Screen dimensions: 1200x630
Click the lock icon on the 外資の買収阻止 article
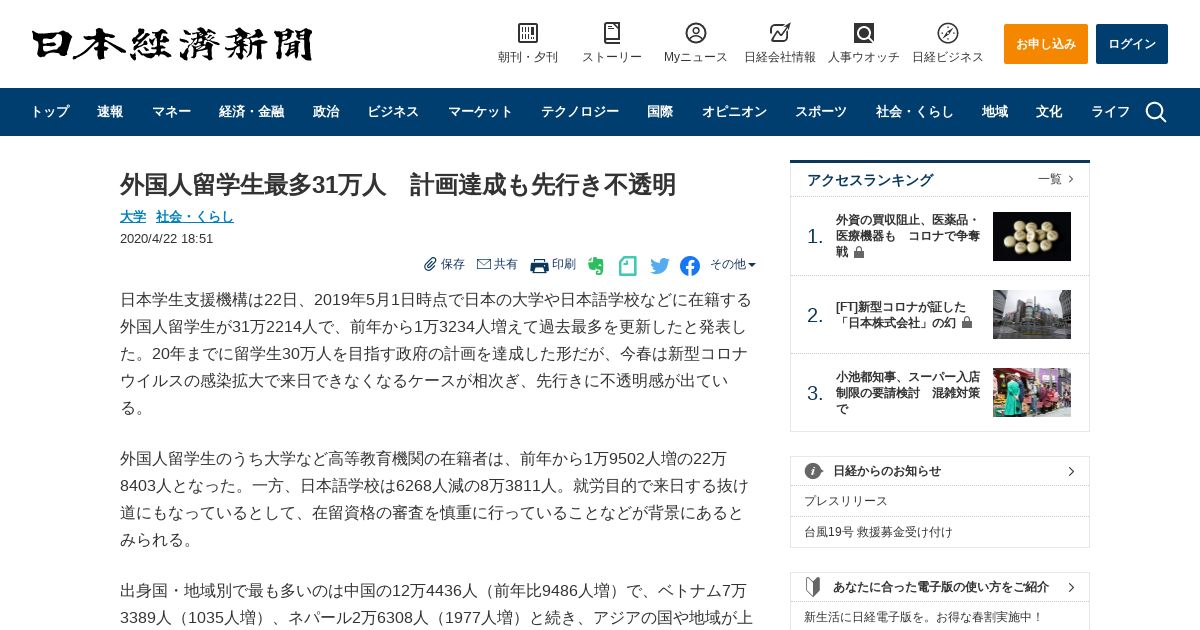tap(859, 252)
